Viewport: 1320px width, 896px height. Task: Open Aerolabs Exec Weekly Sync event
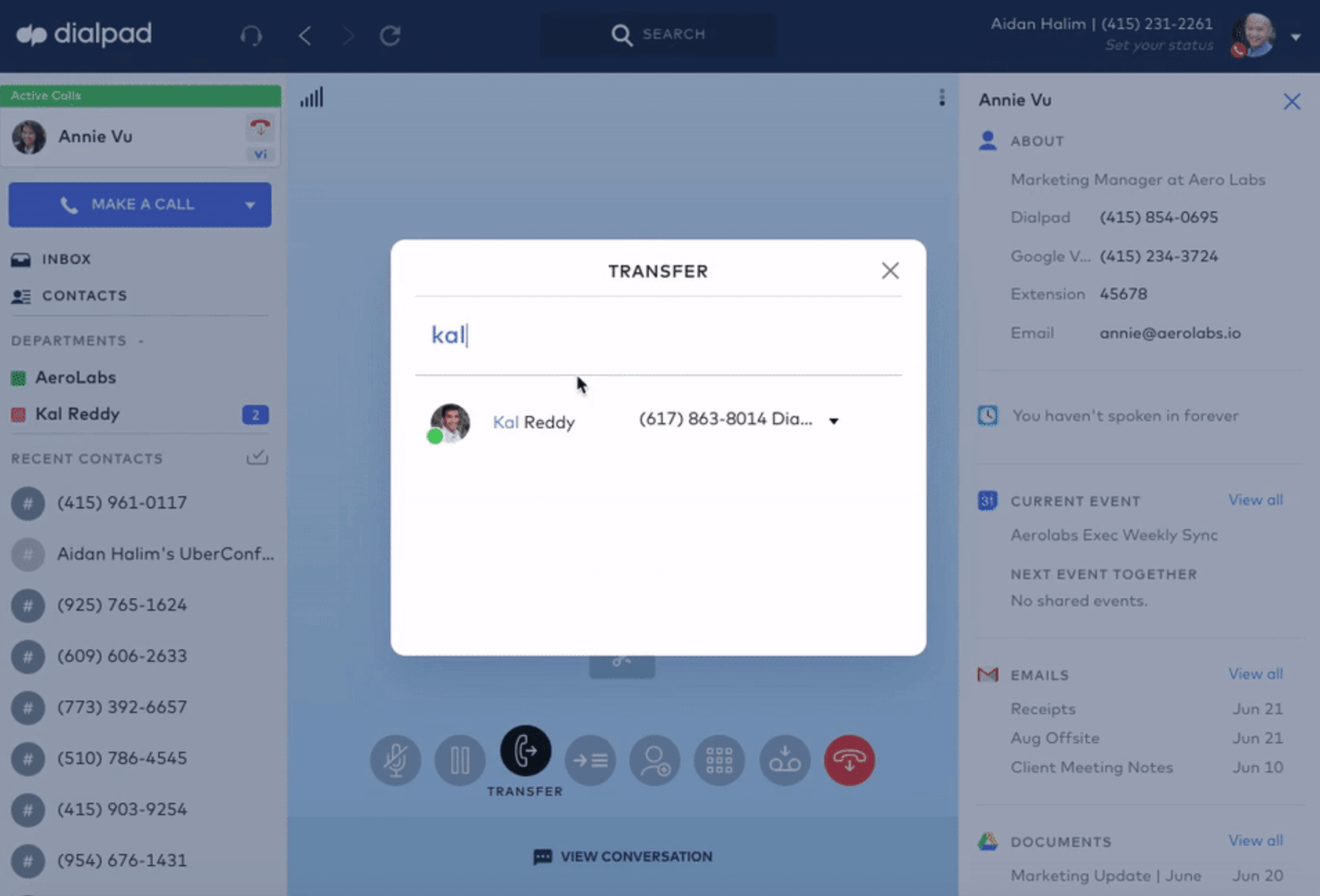(x=1114, y=535)
